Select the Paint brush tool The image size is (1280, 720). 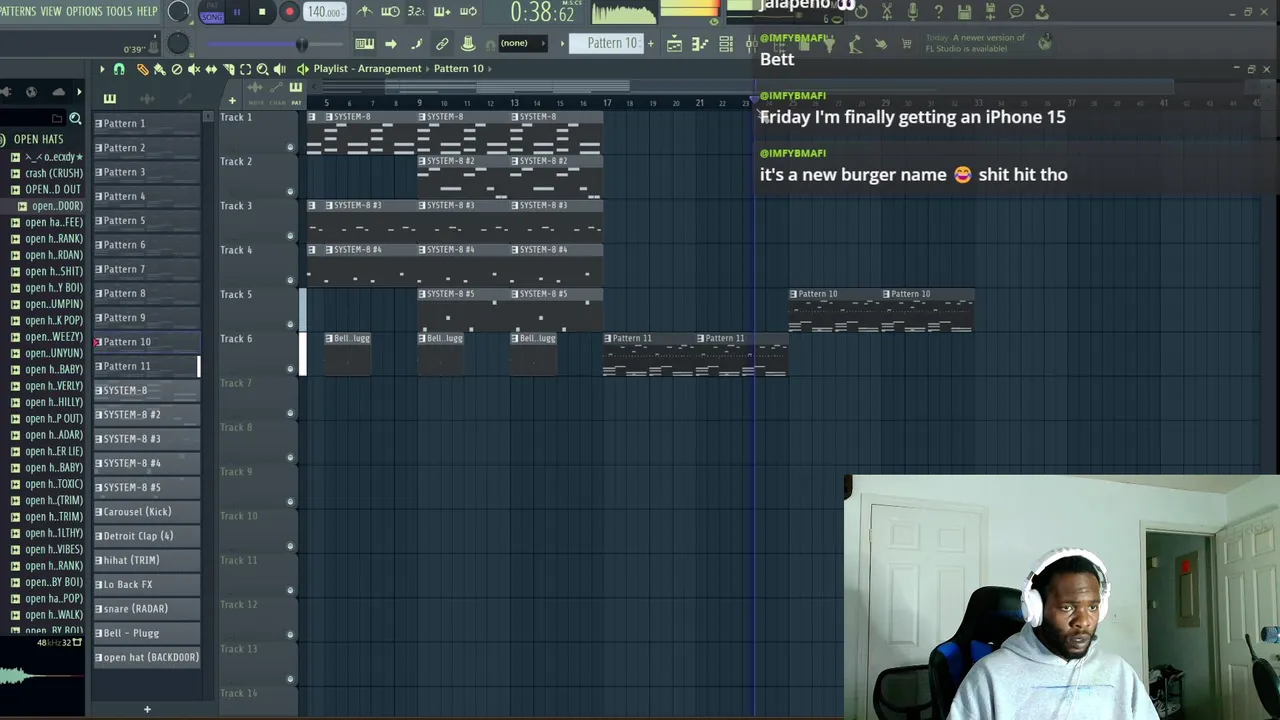[x=159, y=69]
